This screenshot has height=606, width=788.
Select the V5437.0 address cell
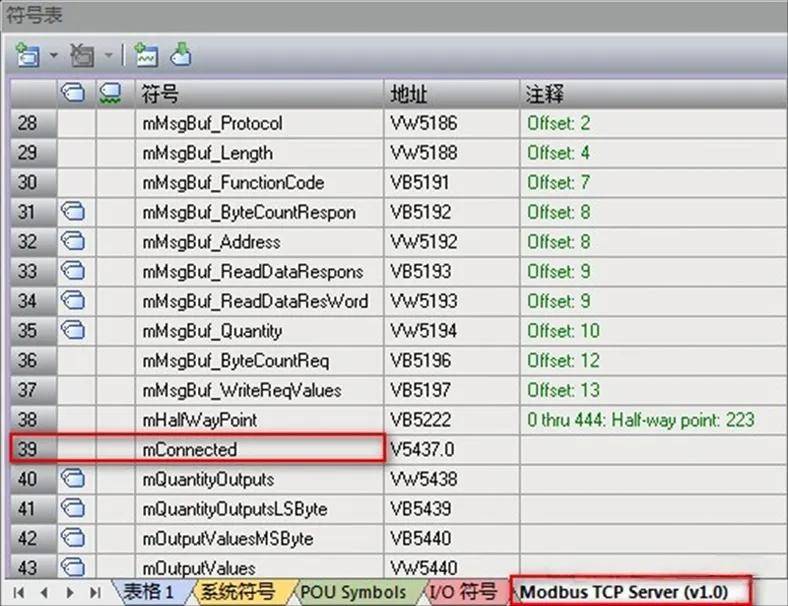(x=452, y=449)
